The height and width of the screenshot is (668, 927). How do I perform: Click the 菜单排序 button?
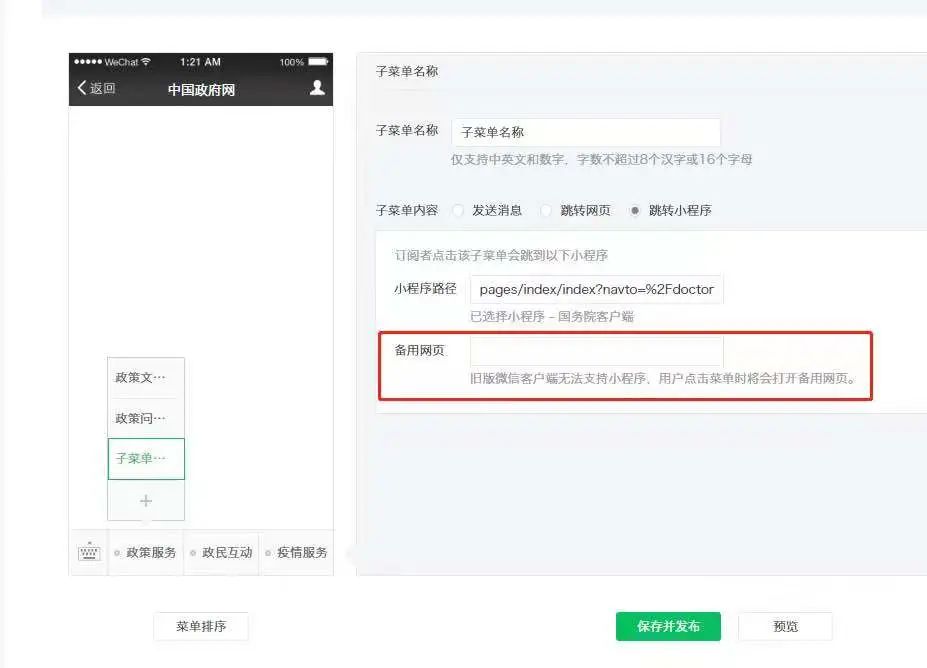pyautogui.click(x=201, y=627)
